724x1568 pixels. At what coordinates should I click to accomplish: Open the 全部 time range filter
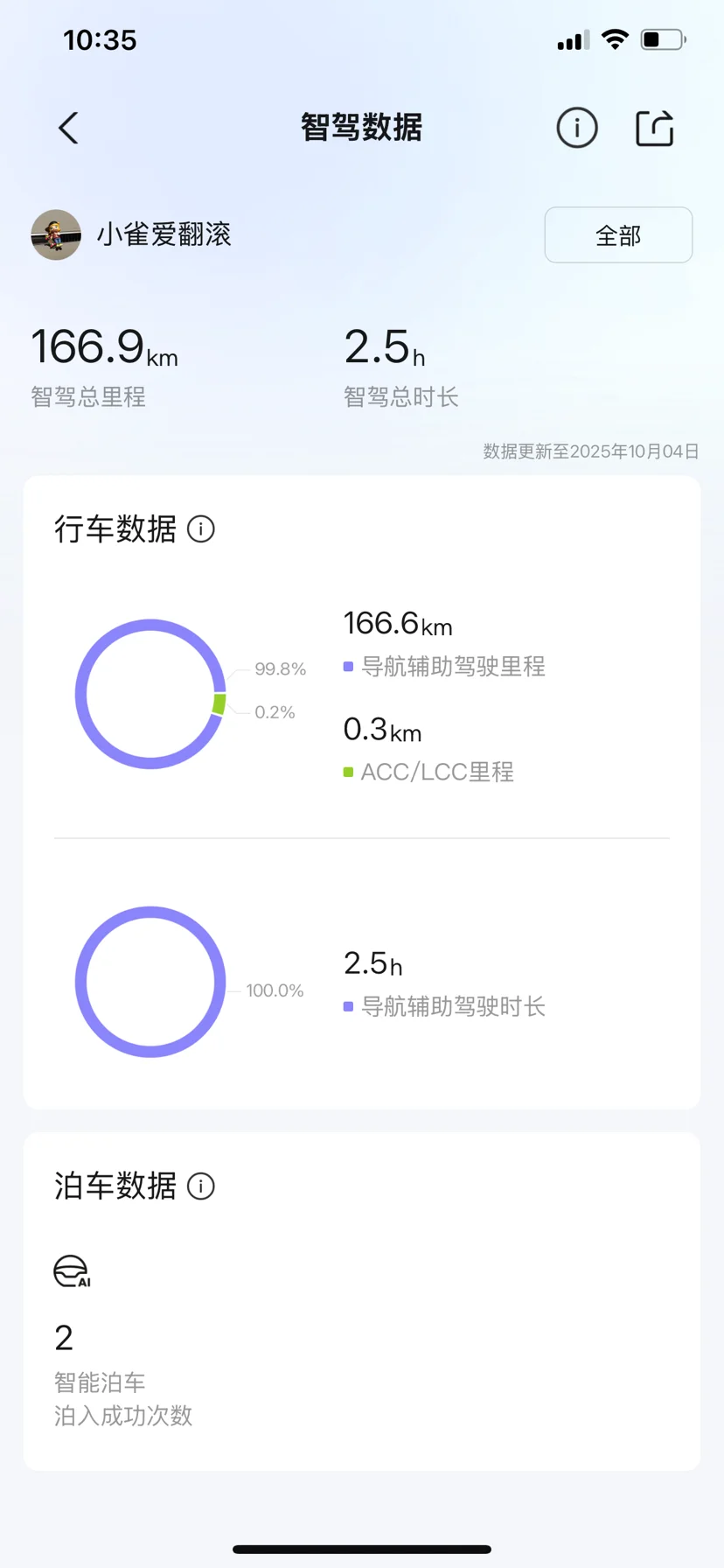click(618, 235)
